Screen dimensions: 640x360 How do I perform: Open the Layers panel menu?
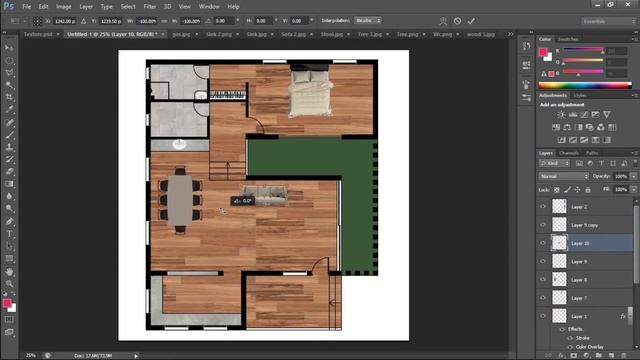point(634,153)
